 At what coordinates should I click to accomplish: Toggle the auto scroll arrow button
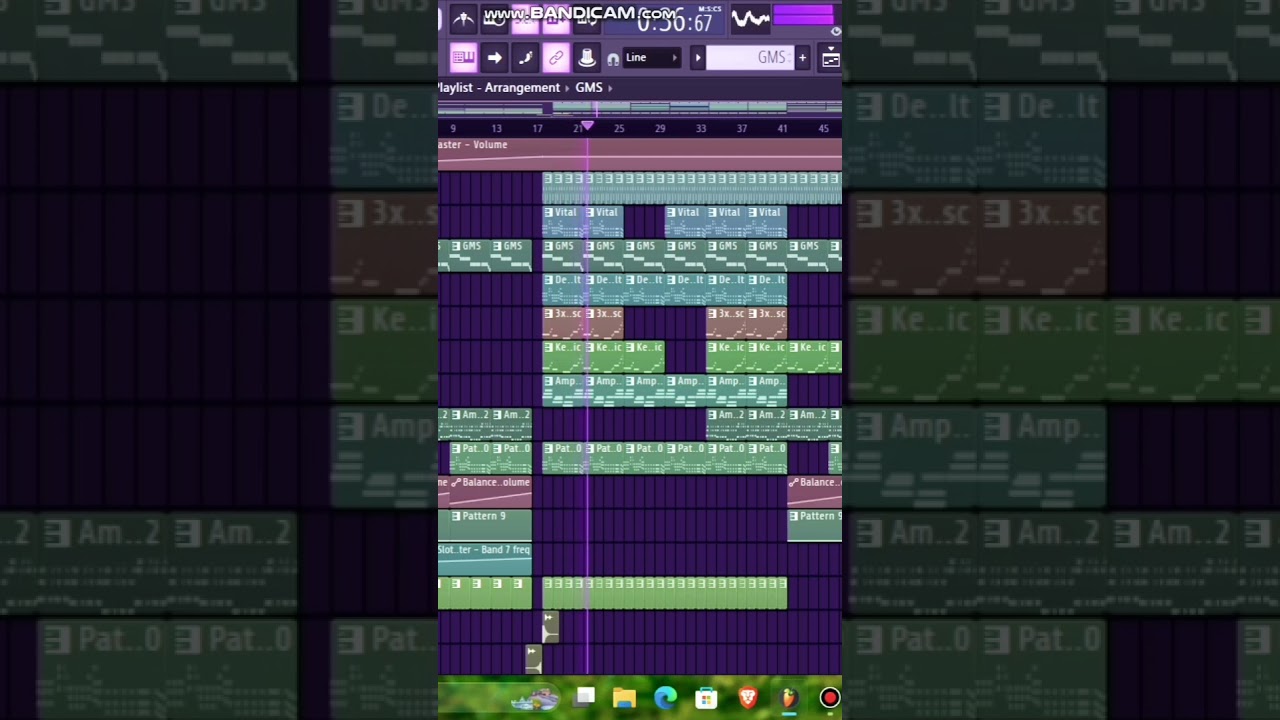pos(494,58)
